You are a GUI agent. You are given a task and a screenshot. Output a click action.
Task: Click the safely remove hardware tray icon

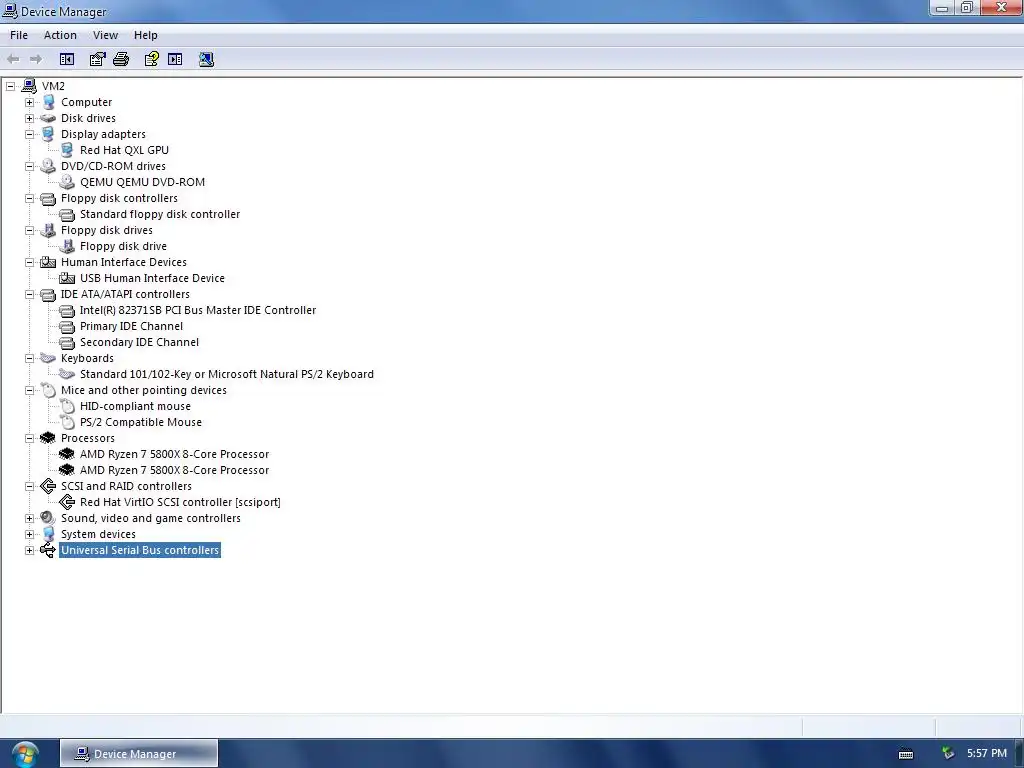click(948, 754)
